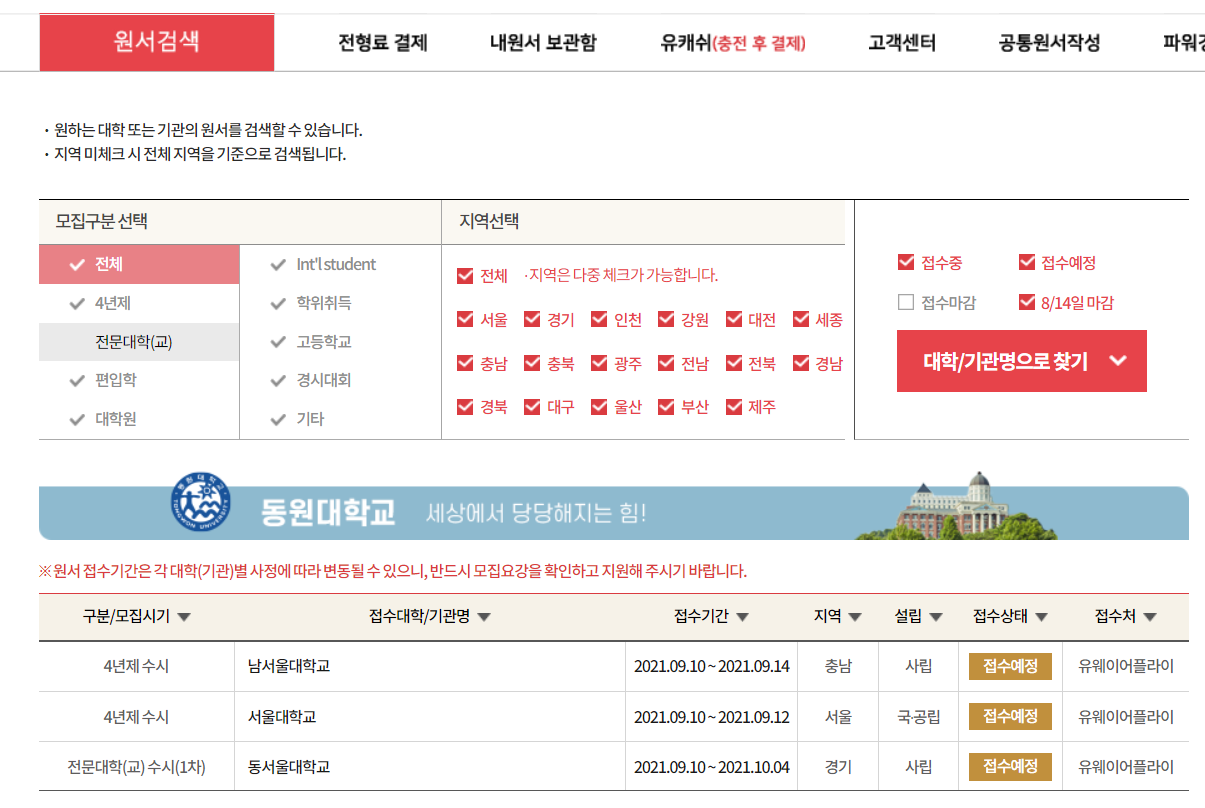The image size is (1205, 808).
Task: Select 경시대회 category
Action: 340,380
